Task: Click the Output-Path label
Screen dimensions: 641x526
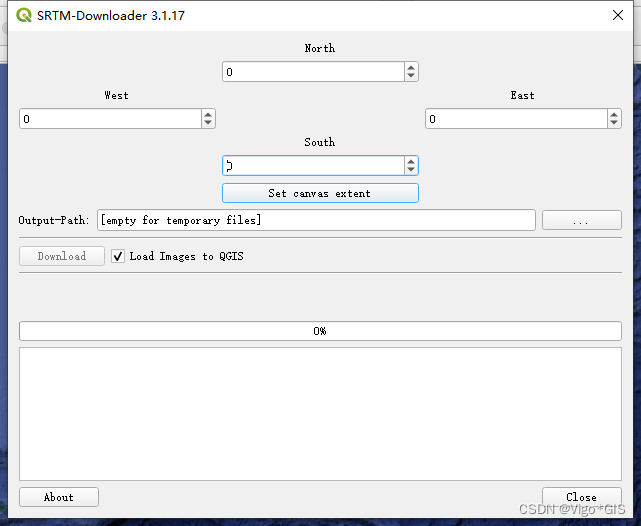Action: click(54, 220)
